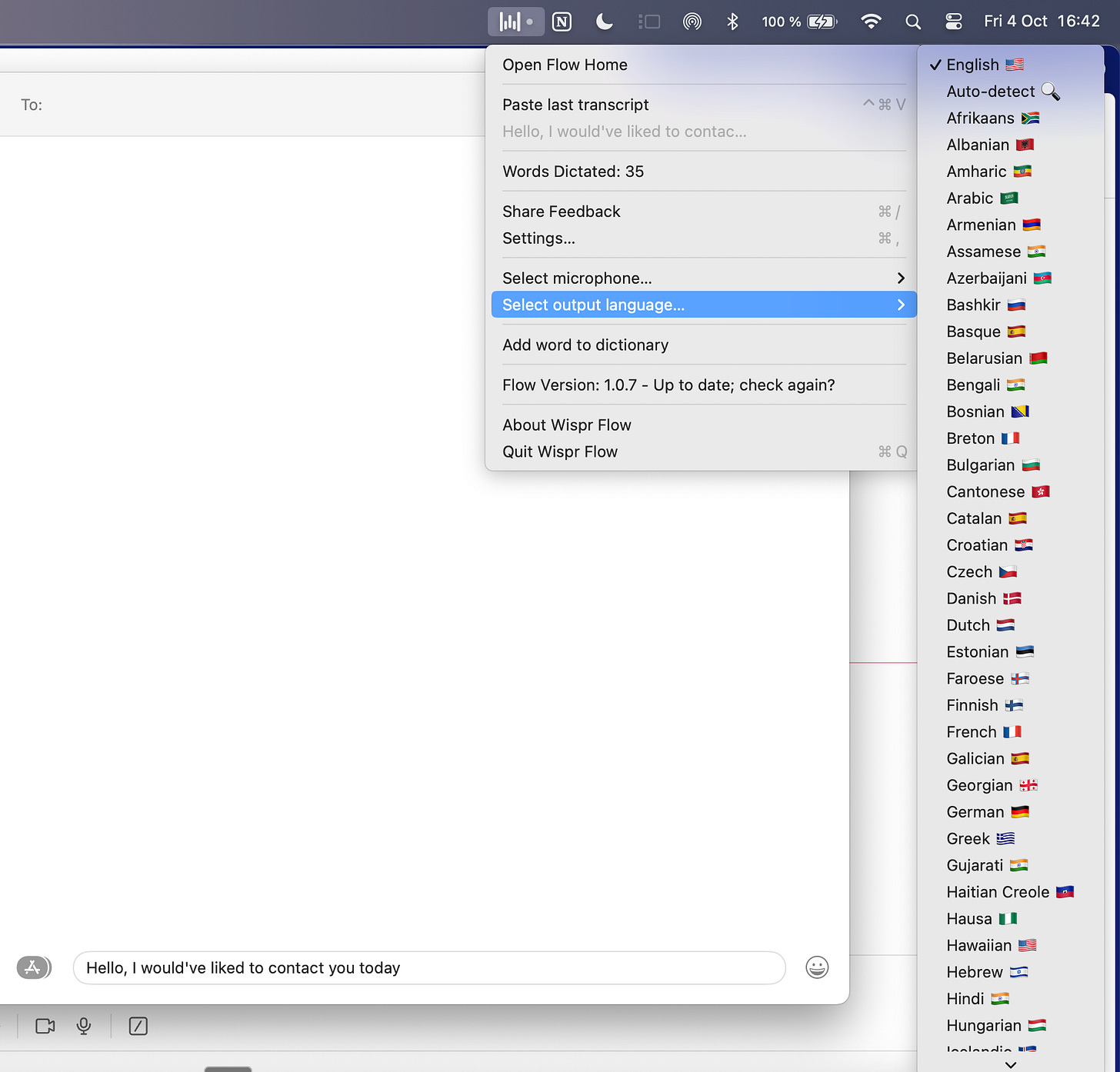Click the To: recipient field
The height and width of the screenshot is (1072, 1120).
click(x=242, y=105)
